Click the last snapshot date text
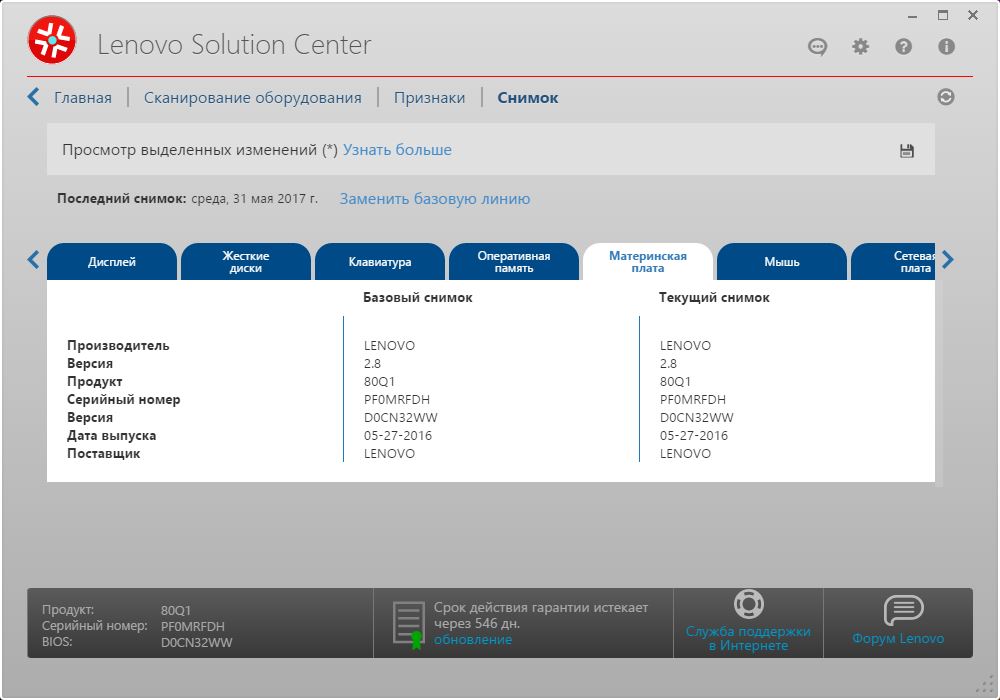Screen dimensions: 1000x700 [254, 198]
